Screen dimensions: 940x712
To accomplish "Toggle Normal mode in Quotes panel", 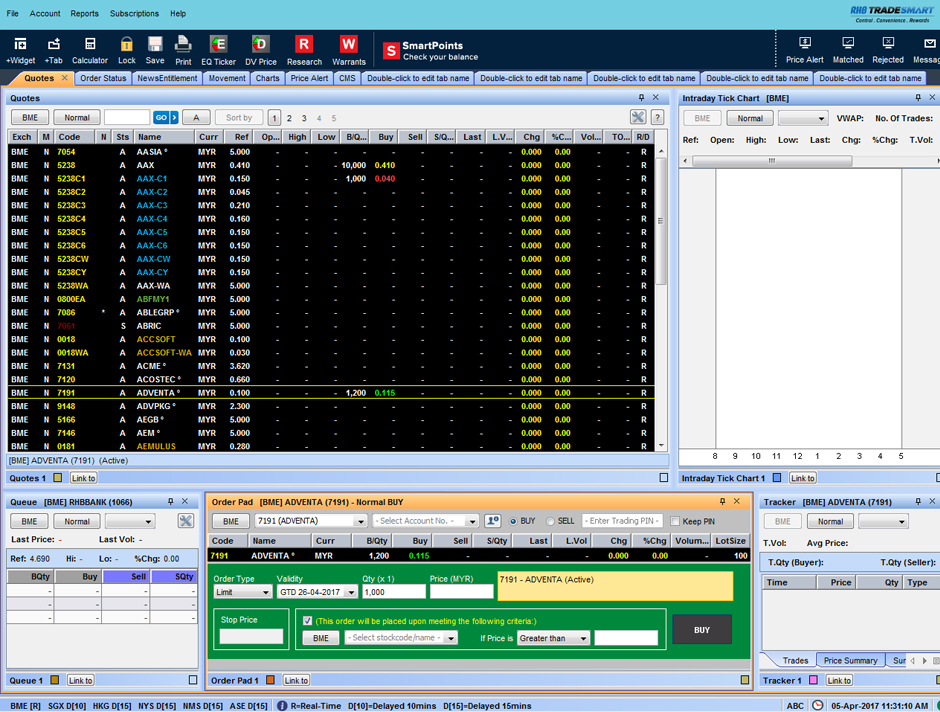I will [x=77, y=117].
